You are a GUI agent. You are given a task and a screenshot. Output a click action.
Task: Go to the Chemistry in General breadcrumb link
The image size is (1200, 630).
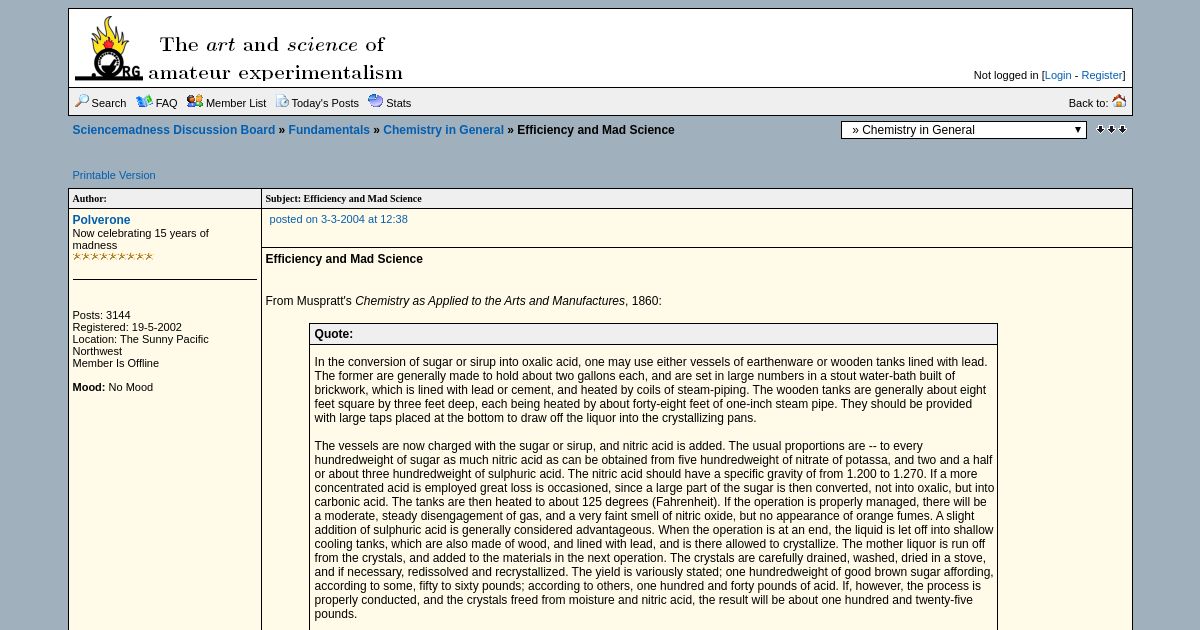[443, 130]
